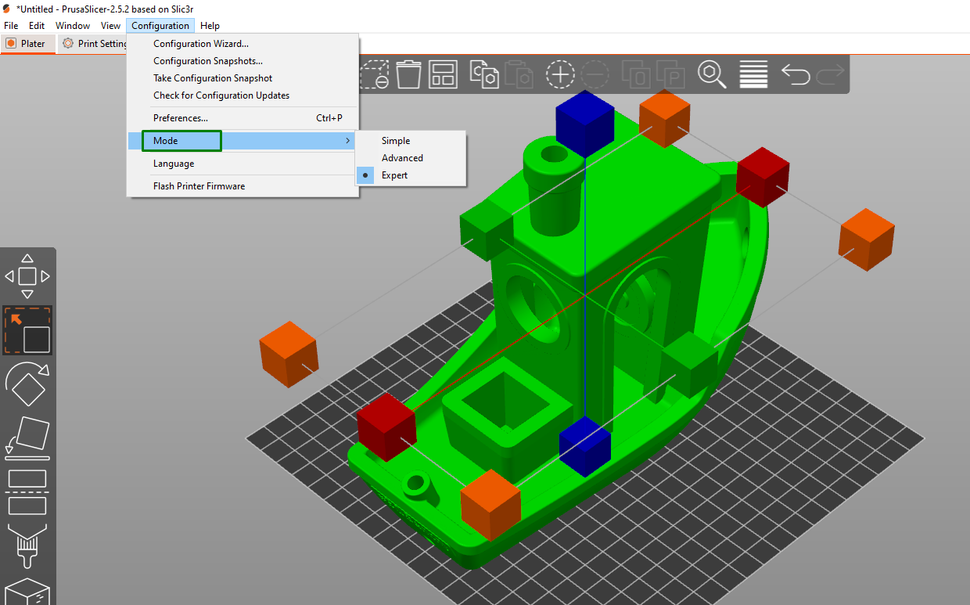Image resolution: width=970 pixels, height=605 pixels.
Task: Open the Cut tool
Action: coord(27,492)
